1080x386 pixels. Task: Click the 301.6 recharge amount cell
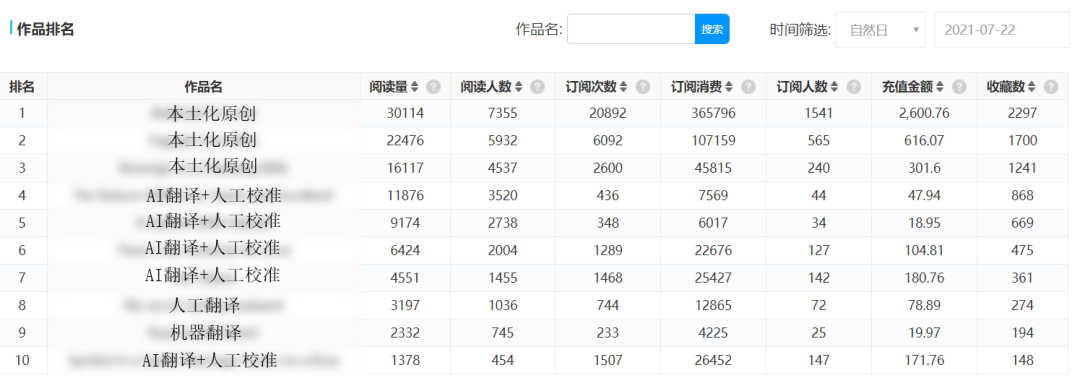point(924,167)
